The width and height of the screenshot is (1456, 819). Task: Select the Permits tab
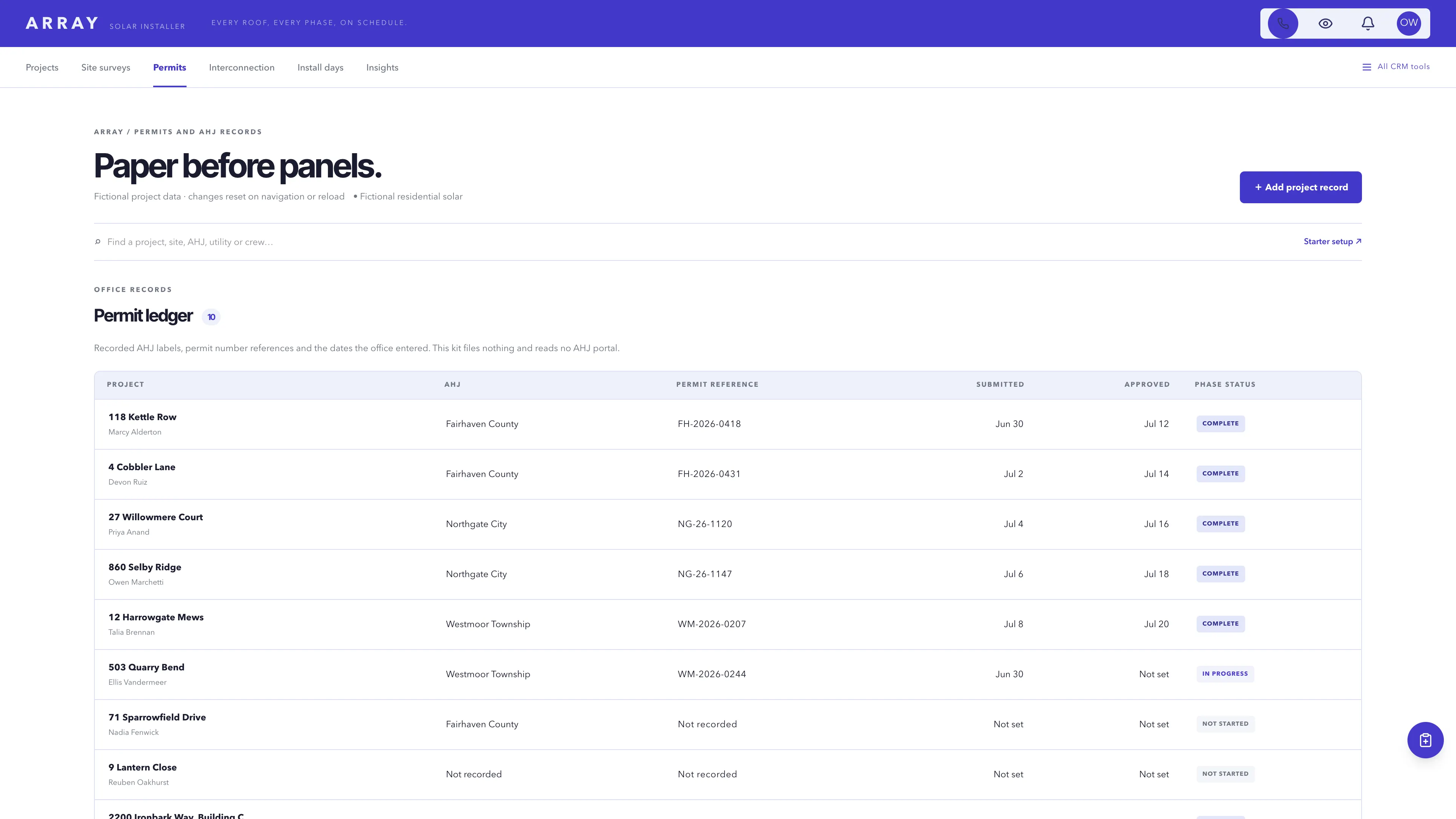pyautogui.click(x=169, y=67)
